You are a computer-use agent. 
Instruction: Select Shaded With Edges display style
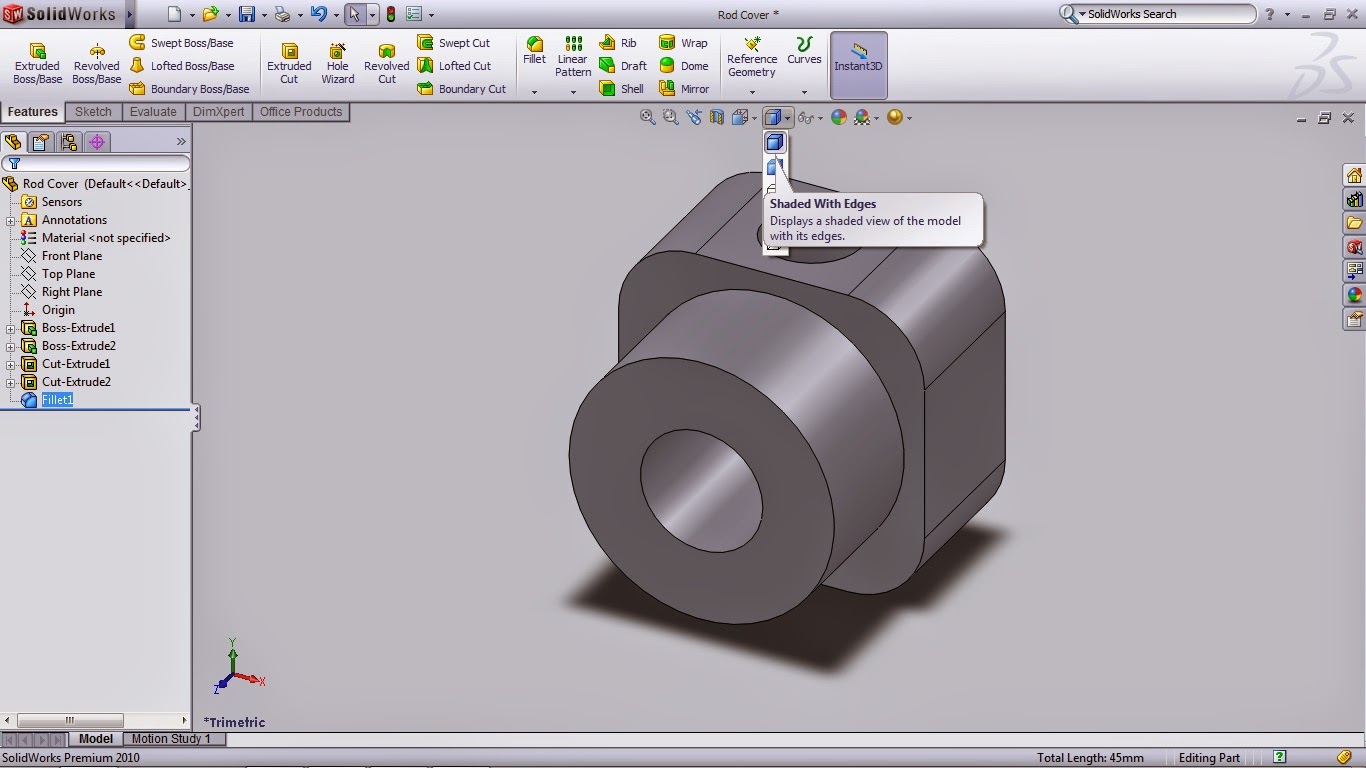774,142
